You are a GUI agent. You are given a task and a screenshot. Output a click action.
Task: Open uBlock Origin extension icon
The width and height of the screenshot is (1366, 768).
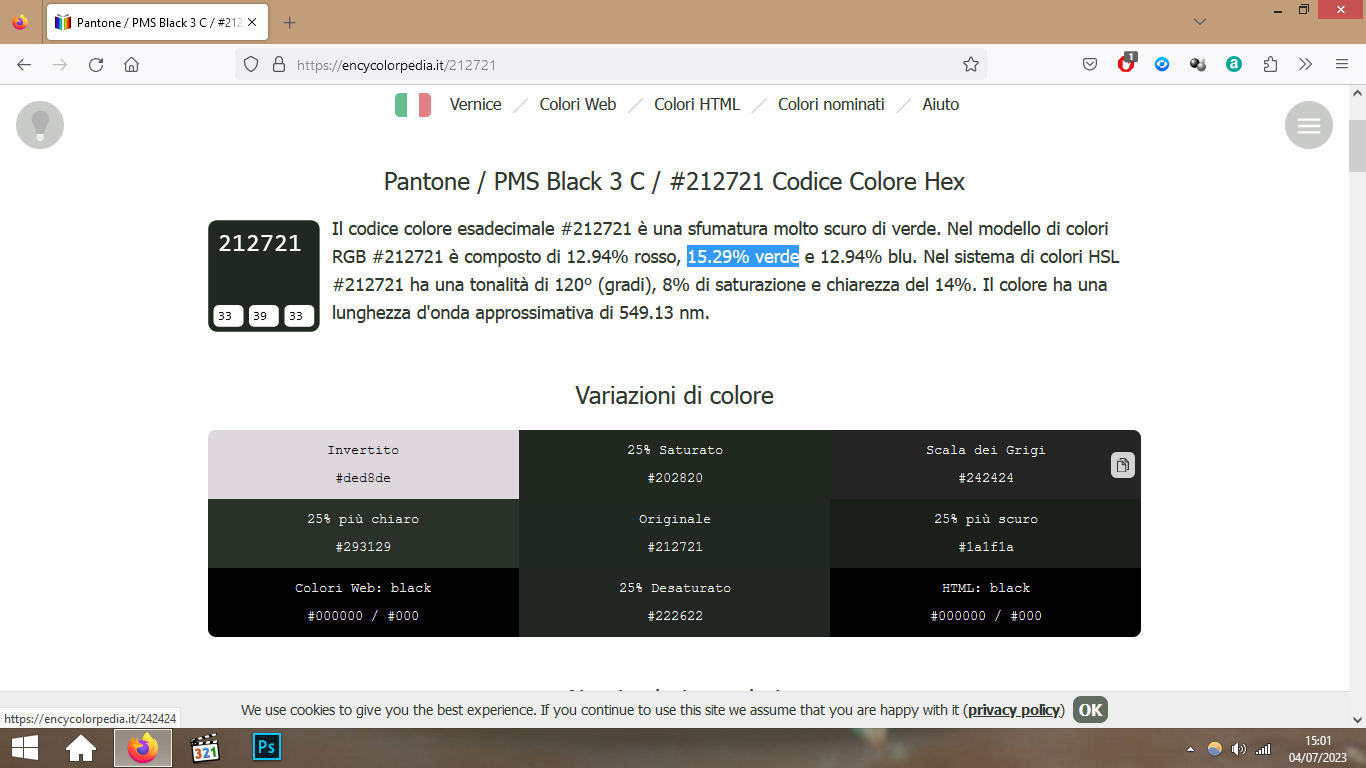[x=1126, y=63]
